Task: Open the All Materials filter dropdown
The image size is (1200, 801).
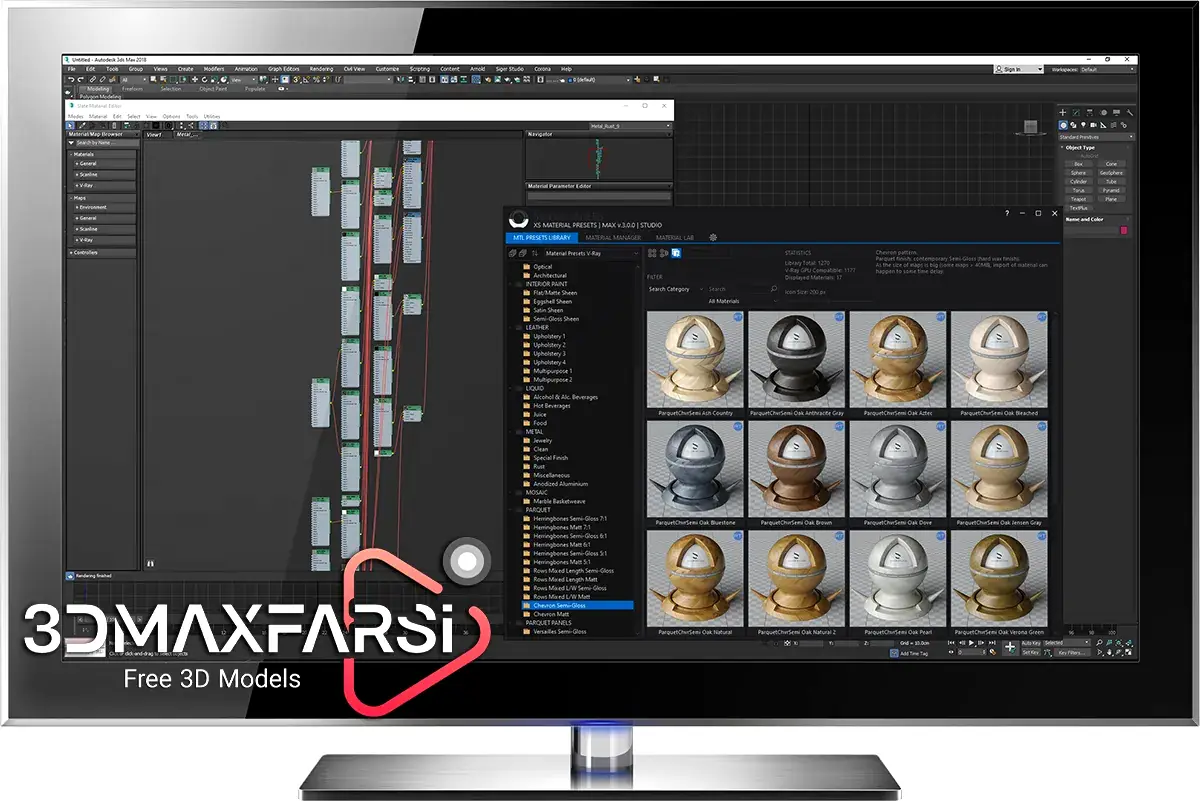Action: coord(743,301)
